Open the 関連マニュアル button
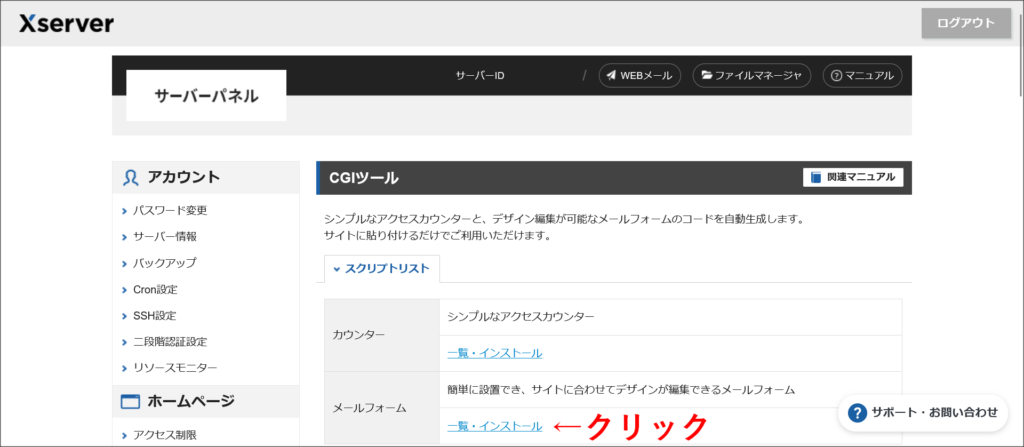Image resolution: width=1024 pixels, height=447 pixels. point(853,177)
